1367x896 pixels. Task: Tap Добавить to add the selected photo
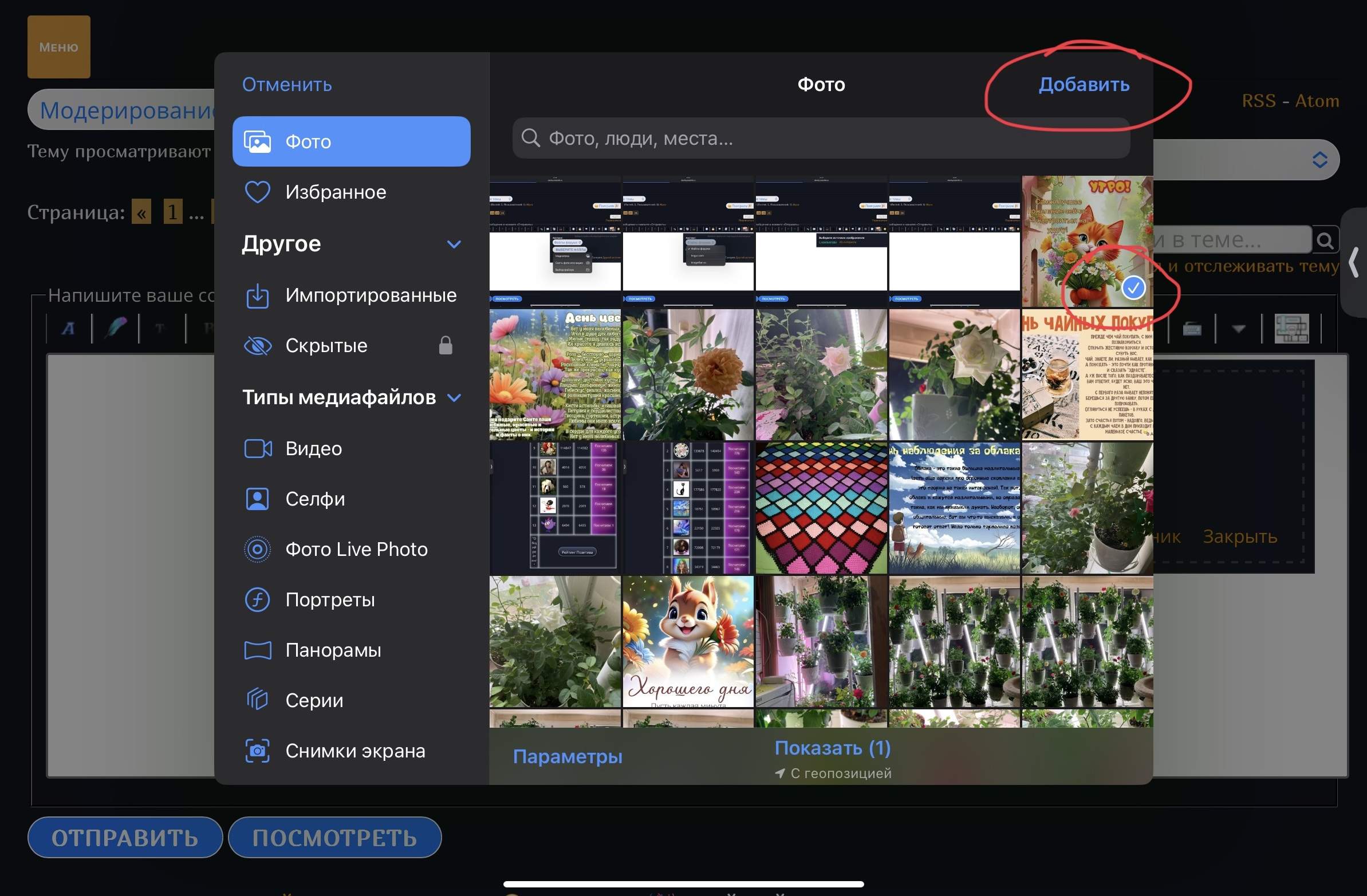[x=1084, y=84]
